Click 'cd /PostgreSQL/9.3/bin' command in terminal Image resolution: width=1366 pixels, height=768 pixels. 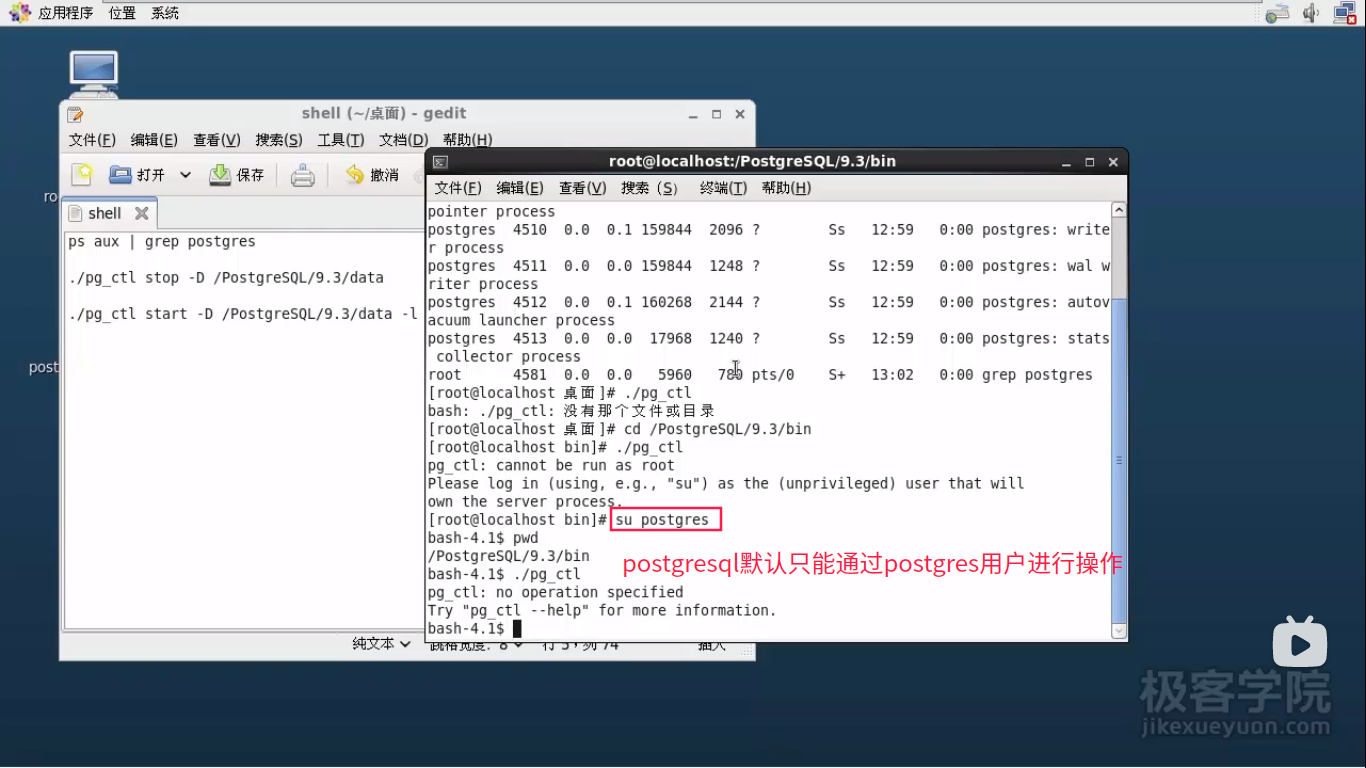tap(717, 429)
